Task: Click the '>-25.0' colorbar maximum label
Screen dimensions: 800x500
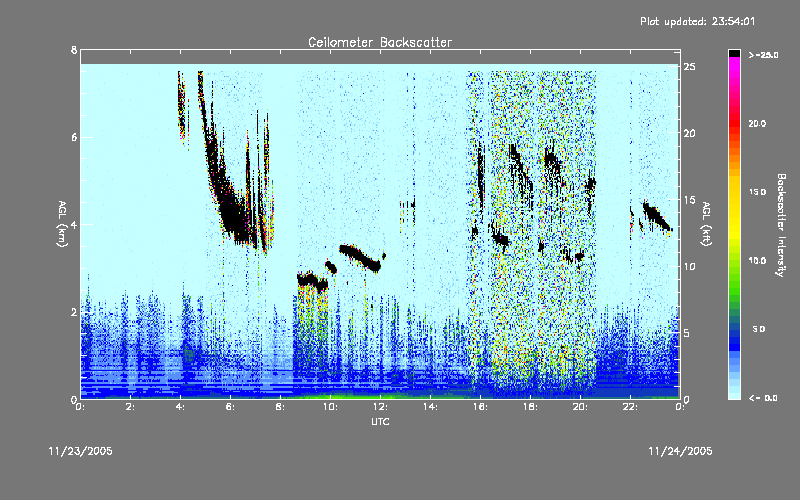Action: click(x=763, y=55)
